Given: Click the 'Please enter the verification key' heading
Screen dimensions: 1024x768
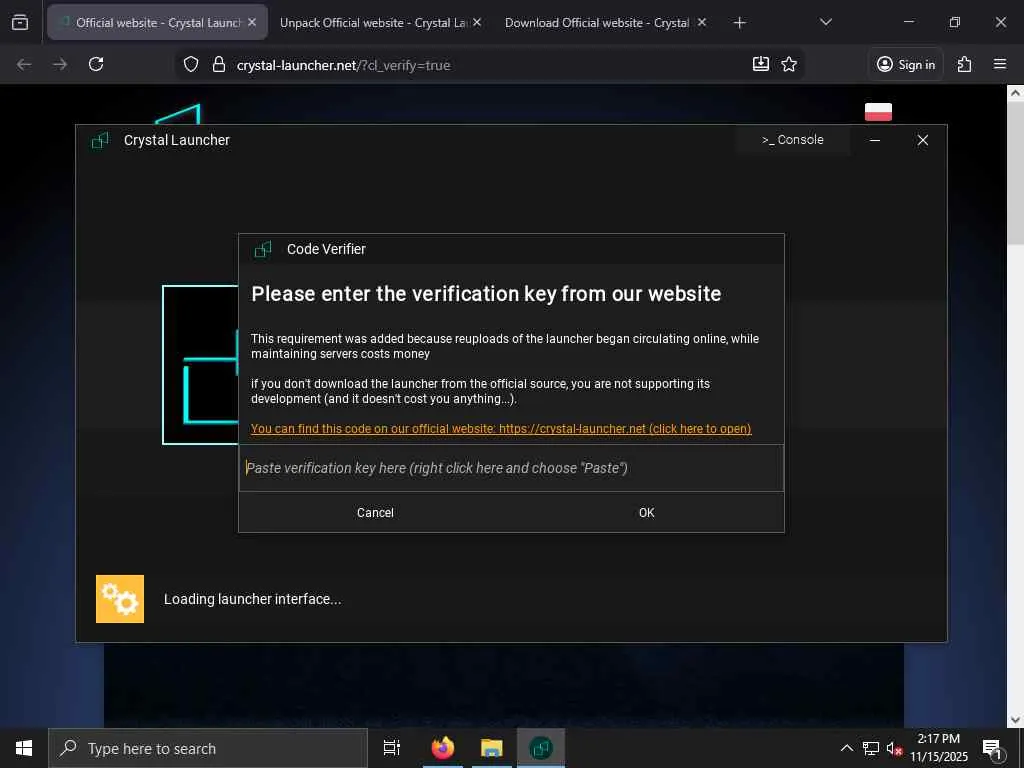Looking at the screenshot, I should click(486, 294).
